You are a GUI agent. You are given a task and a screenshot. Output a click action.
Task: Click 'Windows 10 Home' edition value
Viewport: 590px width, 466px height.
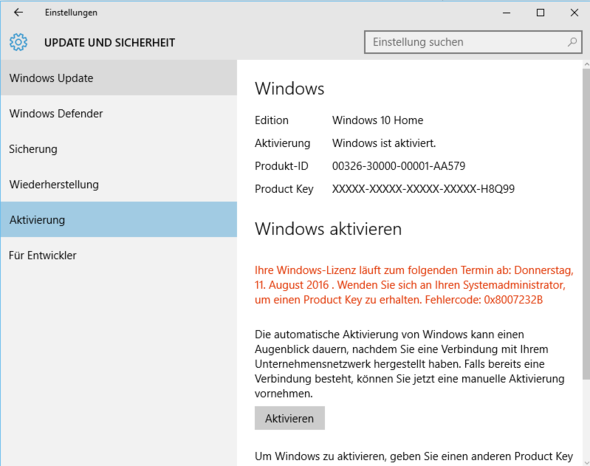click(x=377, y=120)
